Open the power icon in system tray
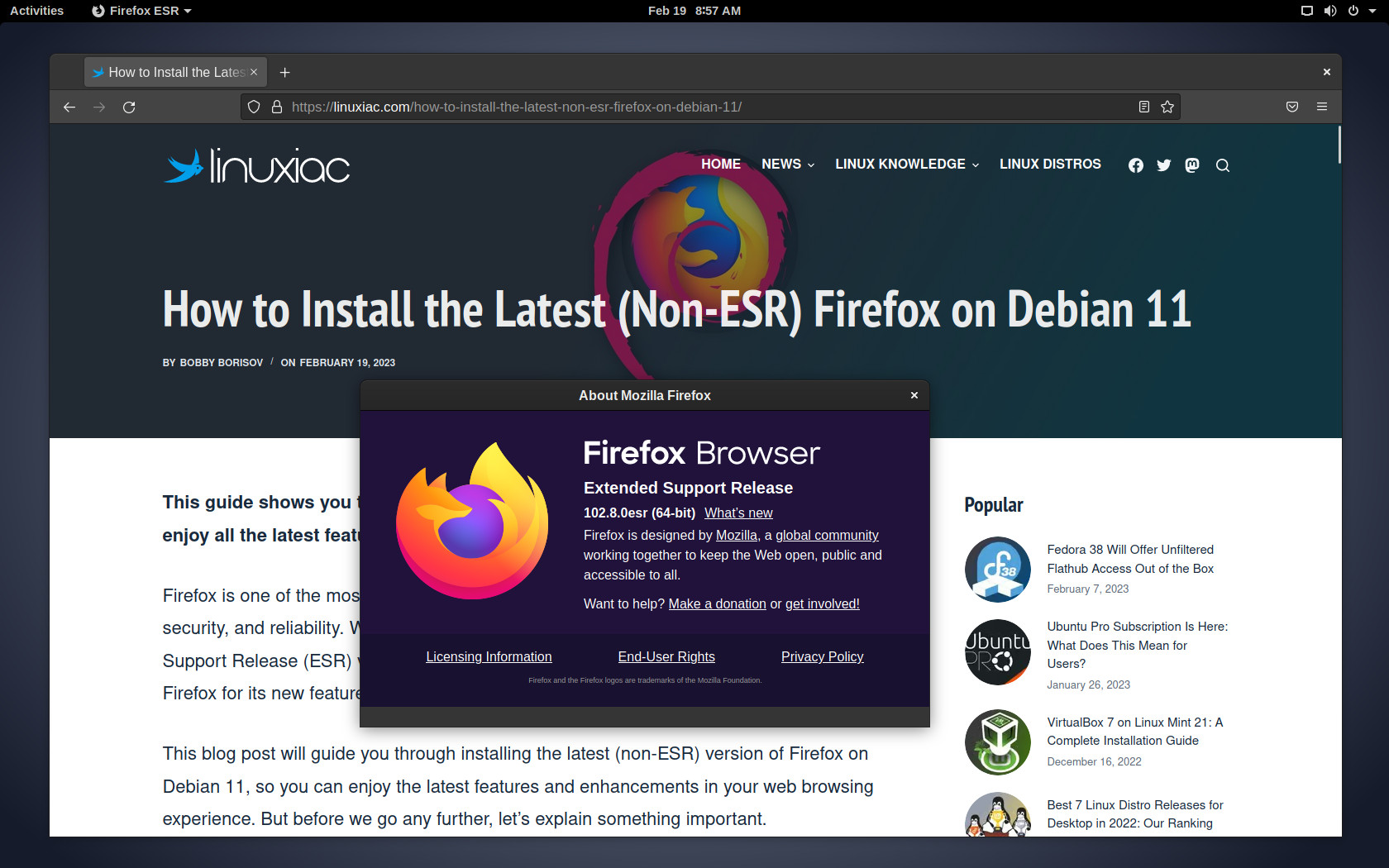The height and width of the screenshot is (868, 1389). pos(1353,11)
